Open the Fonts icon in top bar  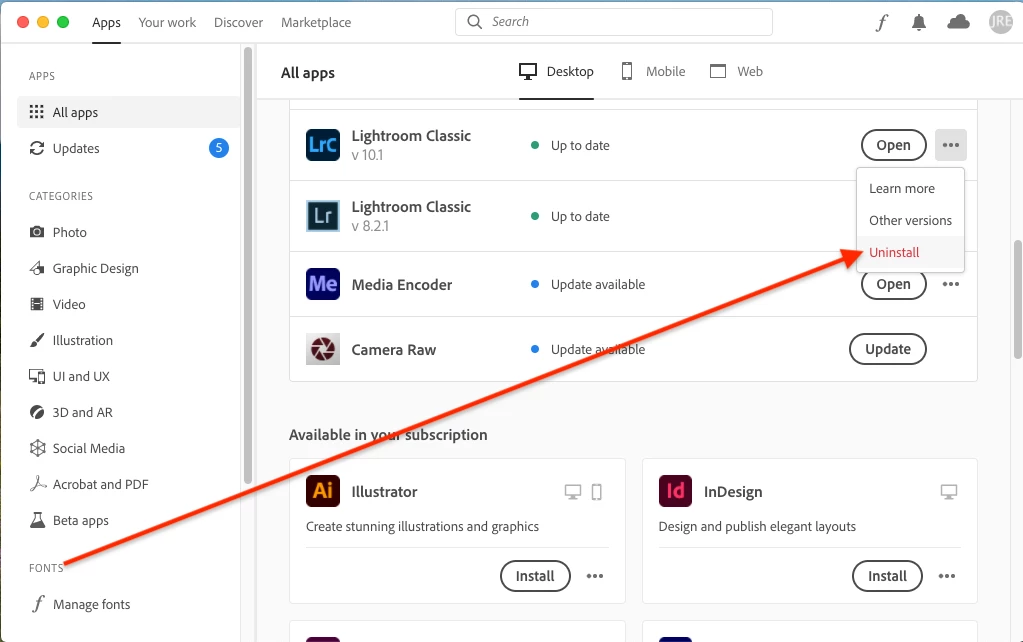[x=881, y=23]
